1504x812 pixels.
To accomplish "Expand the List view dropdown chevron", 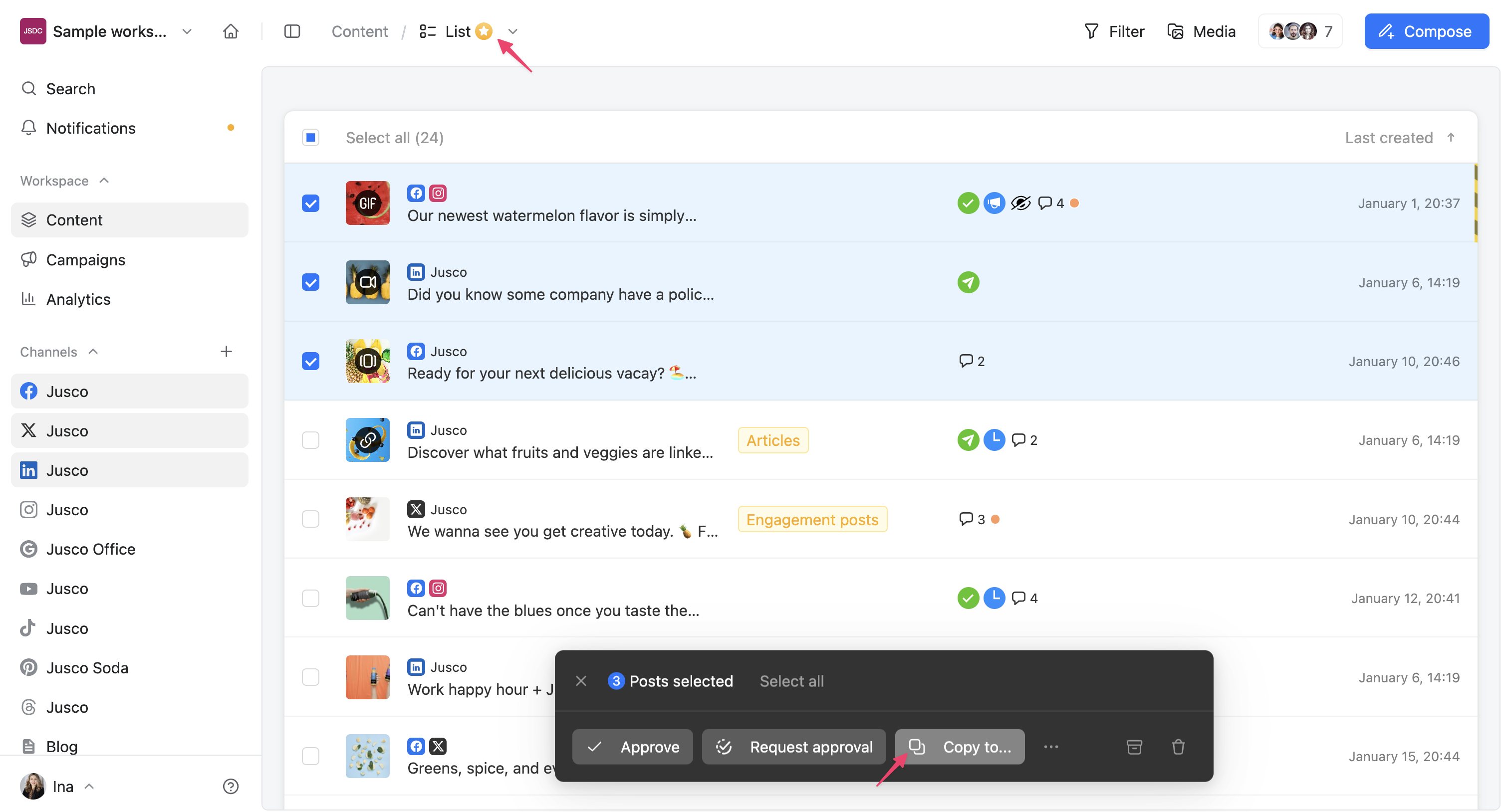I will (512, 31).
